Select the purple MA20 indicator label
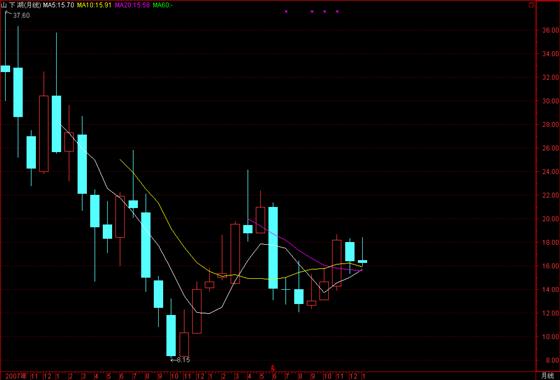 (132, 5)
